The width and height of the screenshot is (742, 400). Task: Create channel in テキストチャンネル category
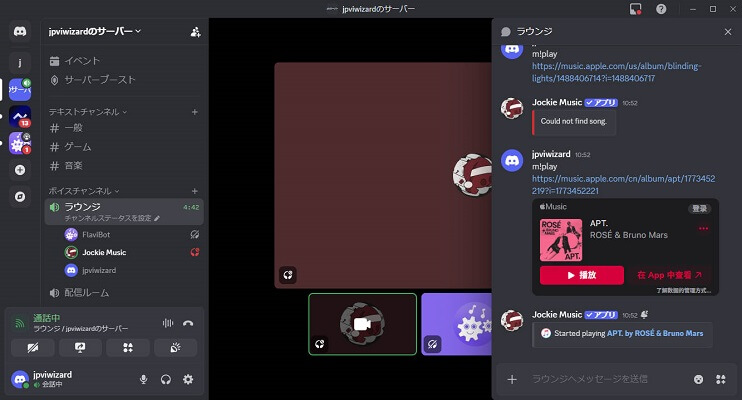[x=194, y=112]
